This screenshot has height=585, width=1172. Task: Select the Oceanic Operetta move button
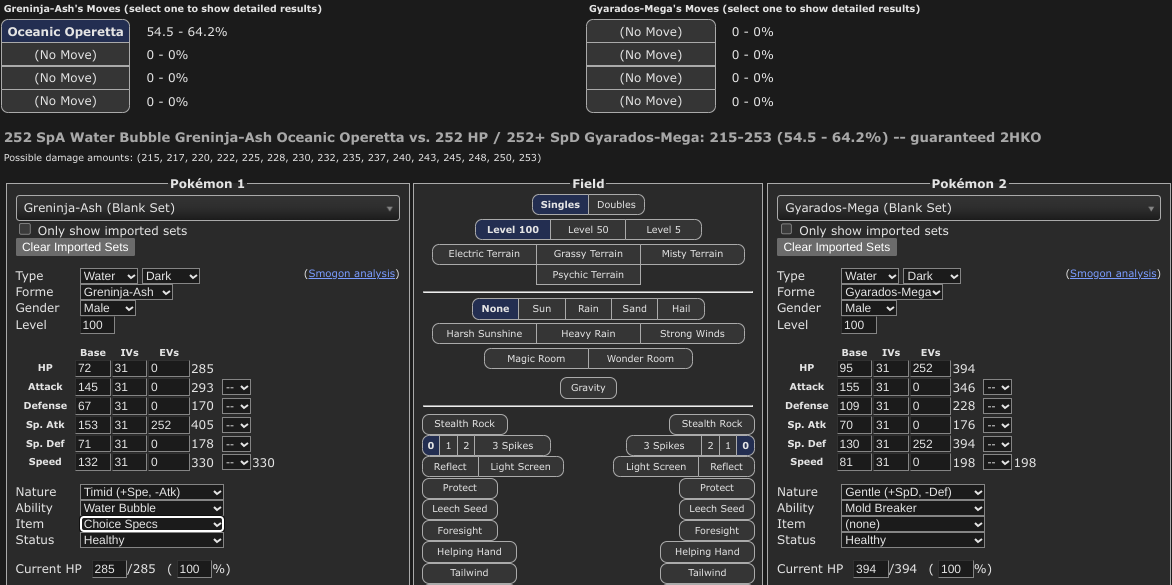pos(66,31)
